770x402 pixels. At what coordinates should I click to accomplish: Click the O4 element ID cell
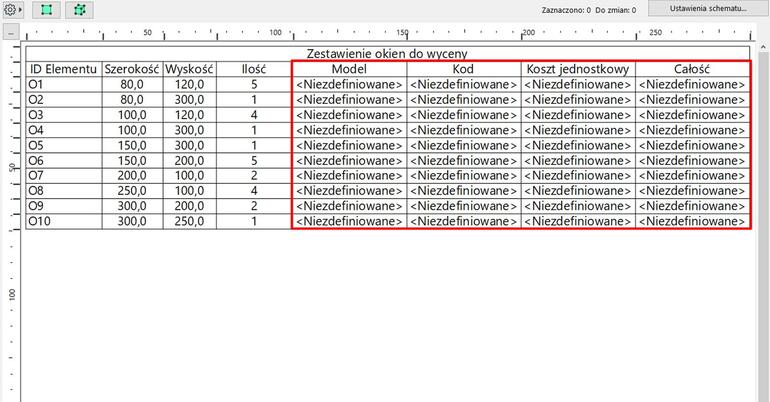point(63,130)
